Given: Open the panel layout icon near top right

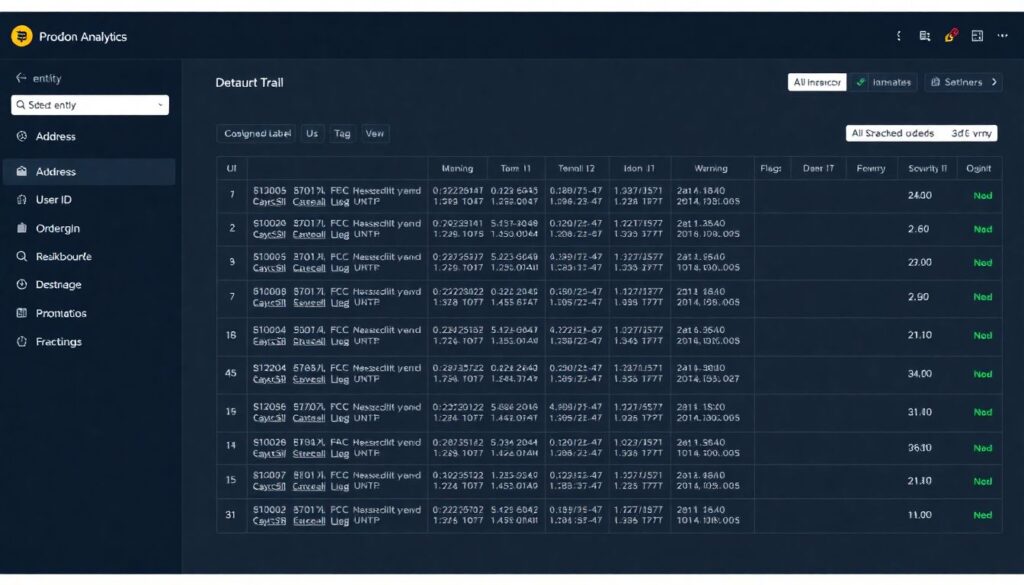Looking at the screenshot, I should (x=976, y=35).
